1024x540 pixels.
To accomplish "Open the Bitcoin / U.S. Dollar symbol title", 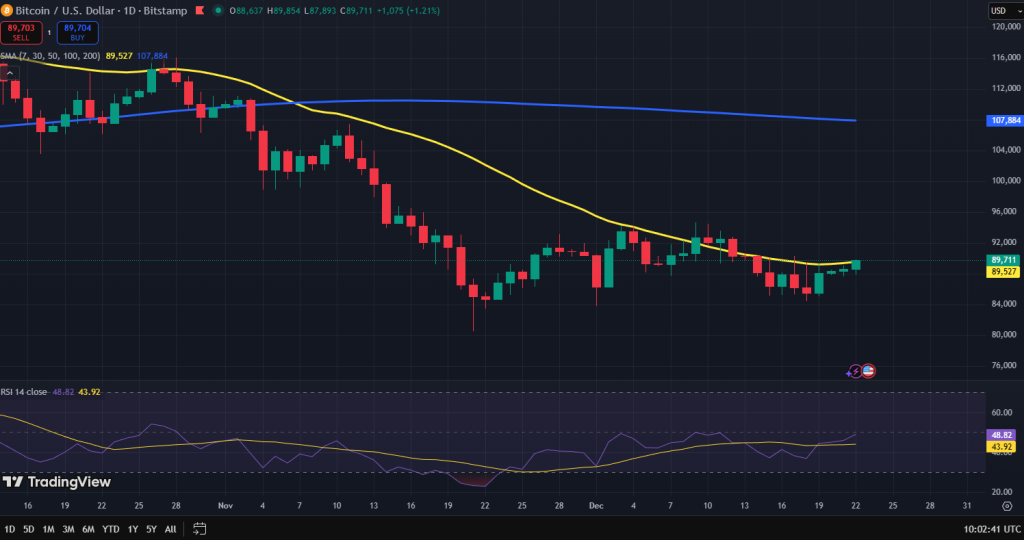I will [101, 10].
